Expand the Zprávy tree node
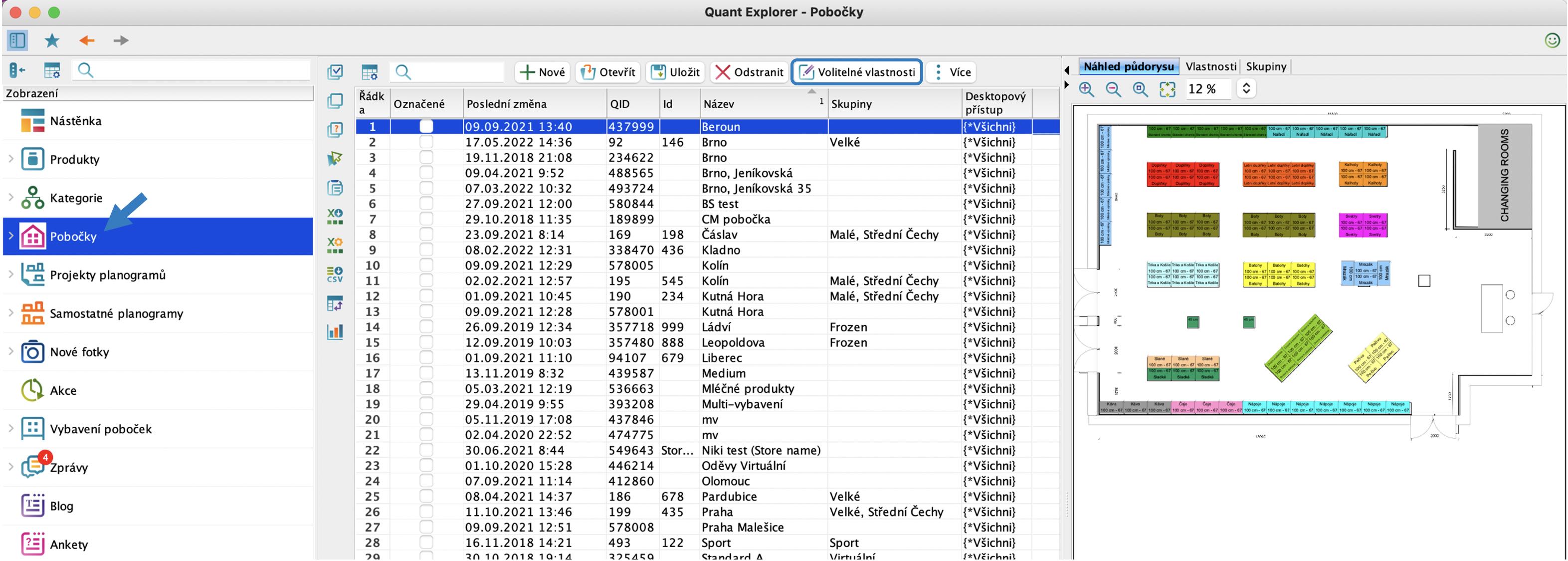The height and width of the screenshot is (561, 1568). pyautogui.click(x=11, y=467)
